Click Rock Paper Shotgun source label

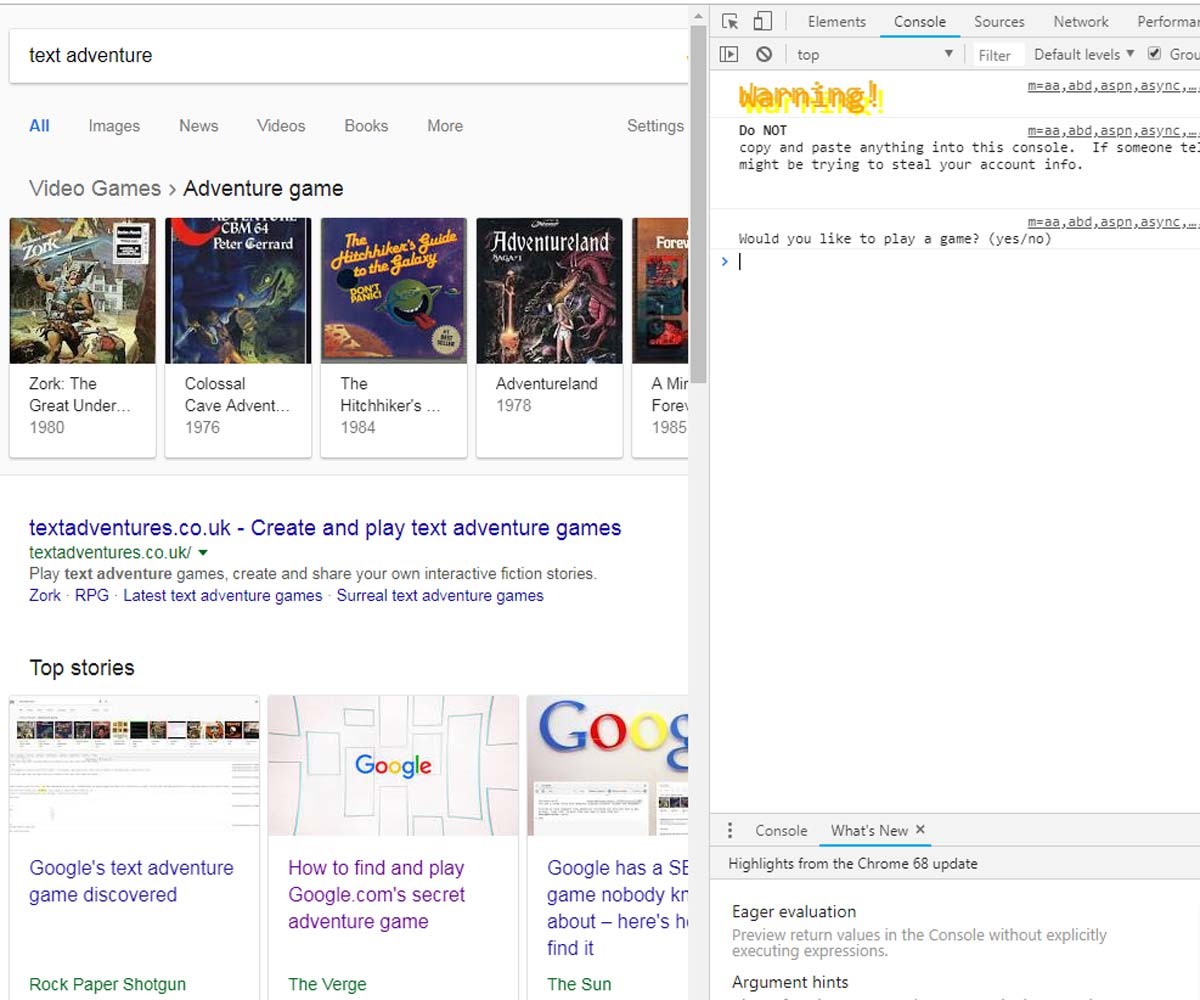(x=107, y=984)
